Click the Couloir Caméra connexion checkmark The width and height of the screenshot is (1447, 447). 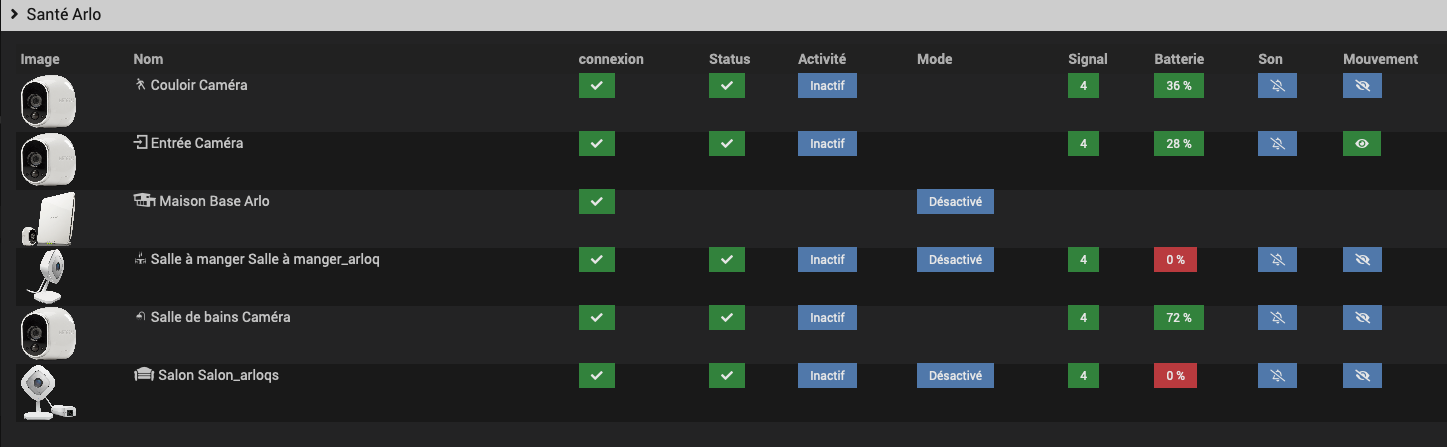click(597, 86)
